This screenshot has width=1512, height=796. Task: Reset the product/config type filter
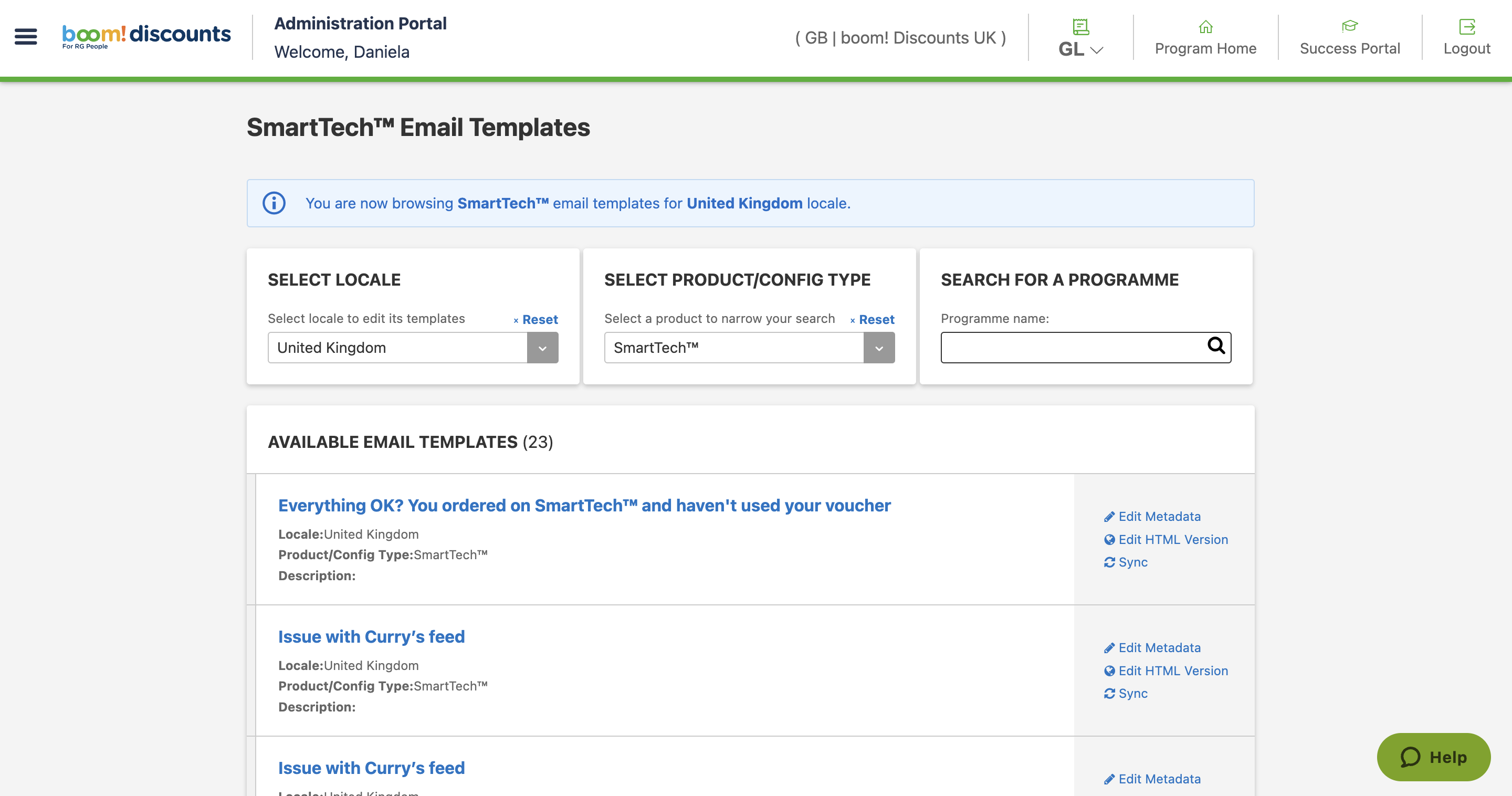tap(872, 319)
